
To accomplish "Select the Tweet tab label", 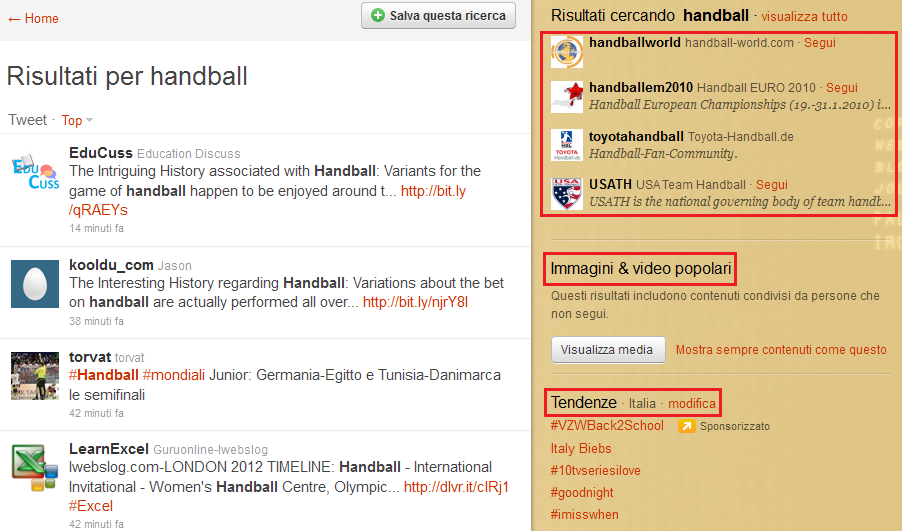I will tap(27, 120).
